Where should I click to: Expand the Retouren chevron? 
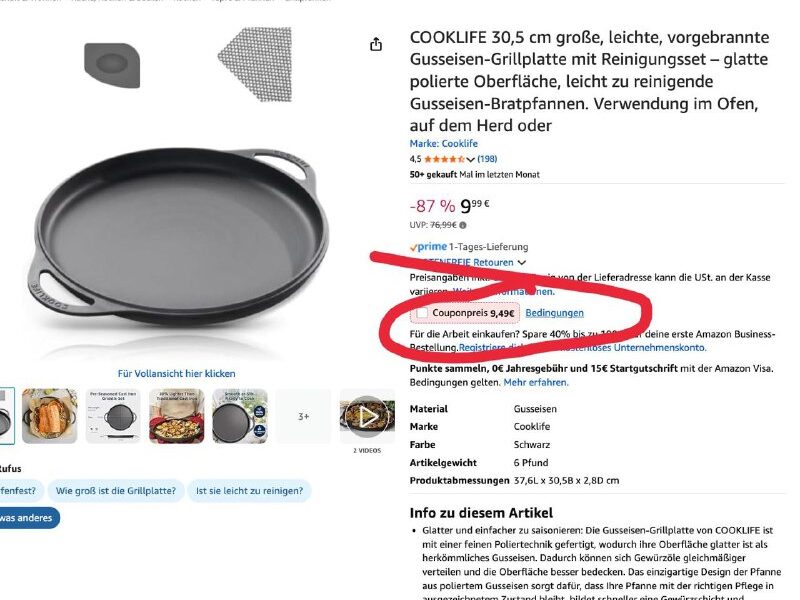pyautogui.click(x=521, y=263)
